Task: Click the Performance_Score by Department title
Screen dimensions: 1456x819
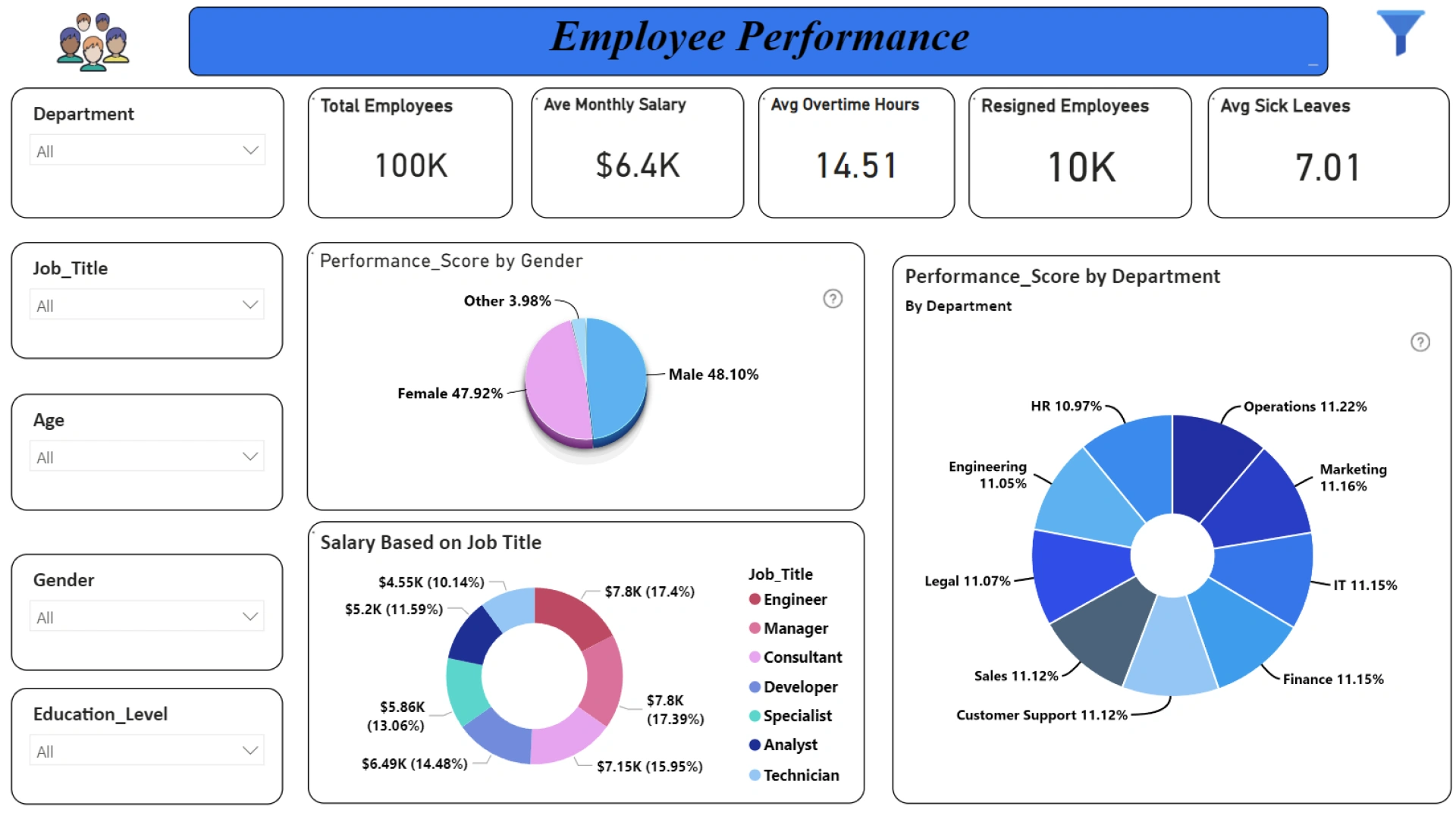Action: (1062, 276)
